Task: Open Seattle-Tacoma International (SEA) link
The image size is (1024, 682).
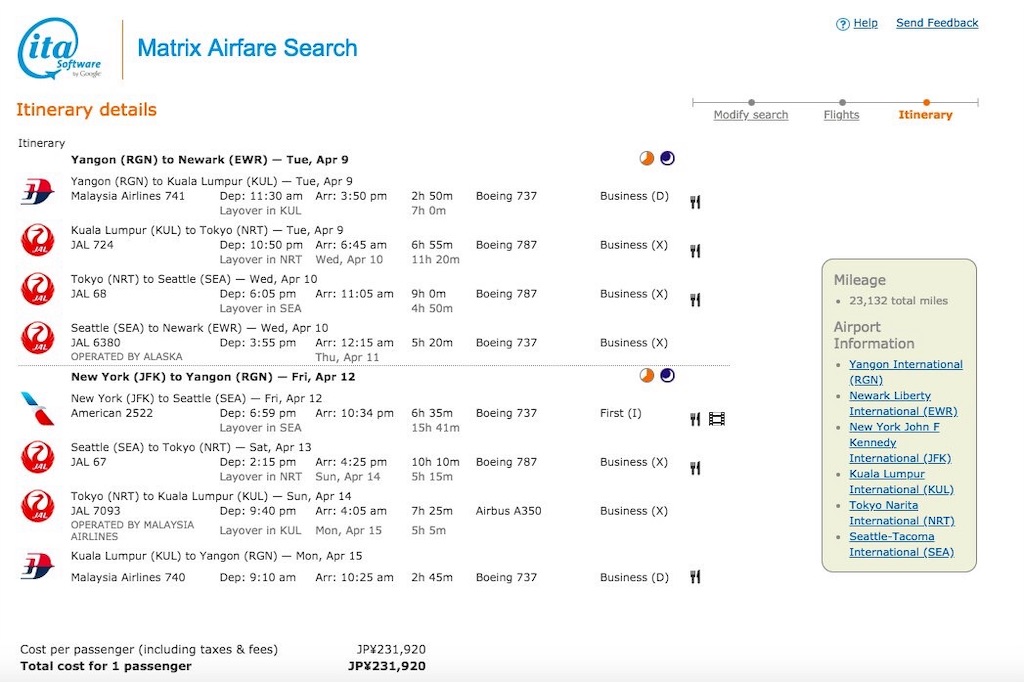Action: click(x=901, y=544)
